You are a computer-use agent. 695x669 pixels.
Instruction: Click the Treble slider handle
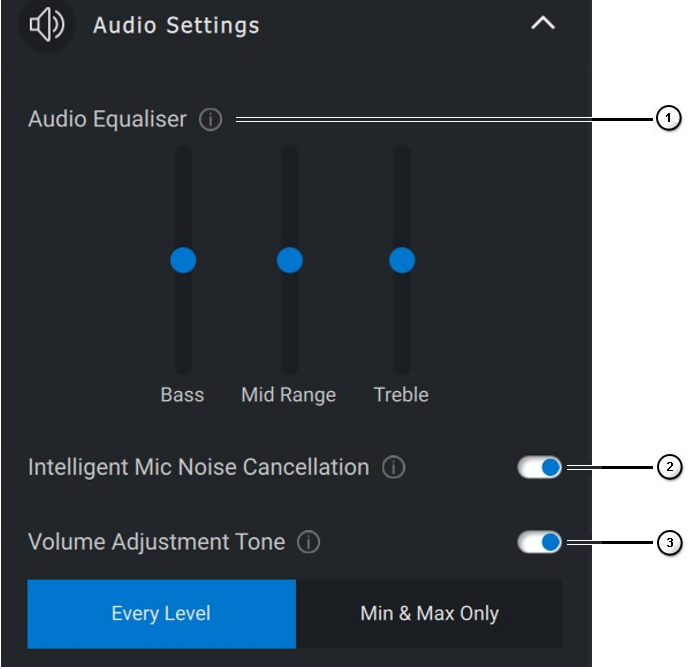(402, 260)
